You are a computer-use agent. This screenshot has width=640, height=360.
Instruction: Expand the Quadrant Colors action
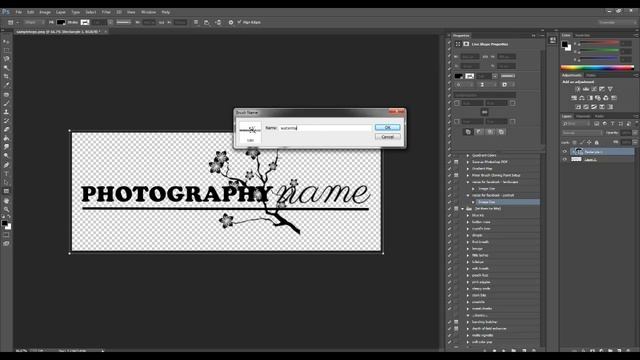468,156
